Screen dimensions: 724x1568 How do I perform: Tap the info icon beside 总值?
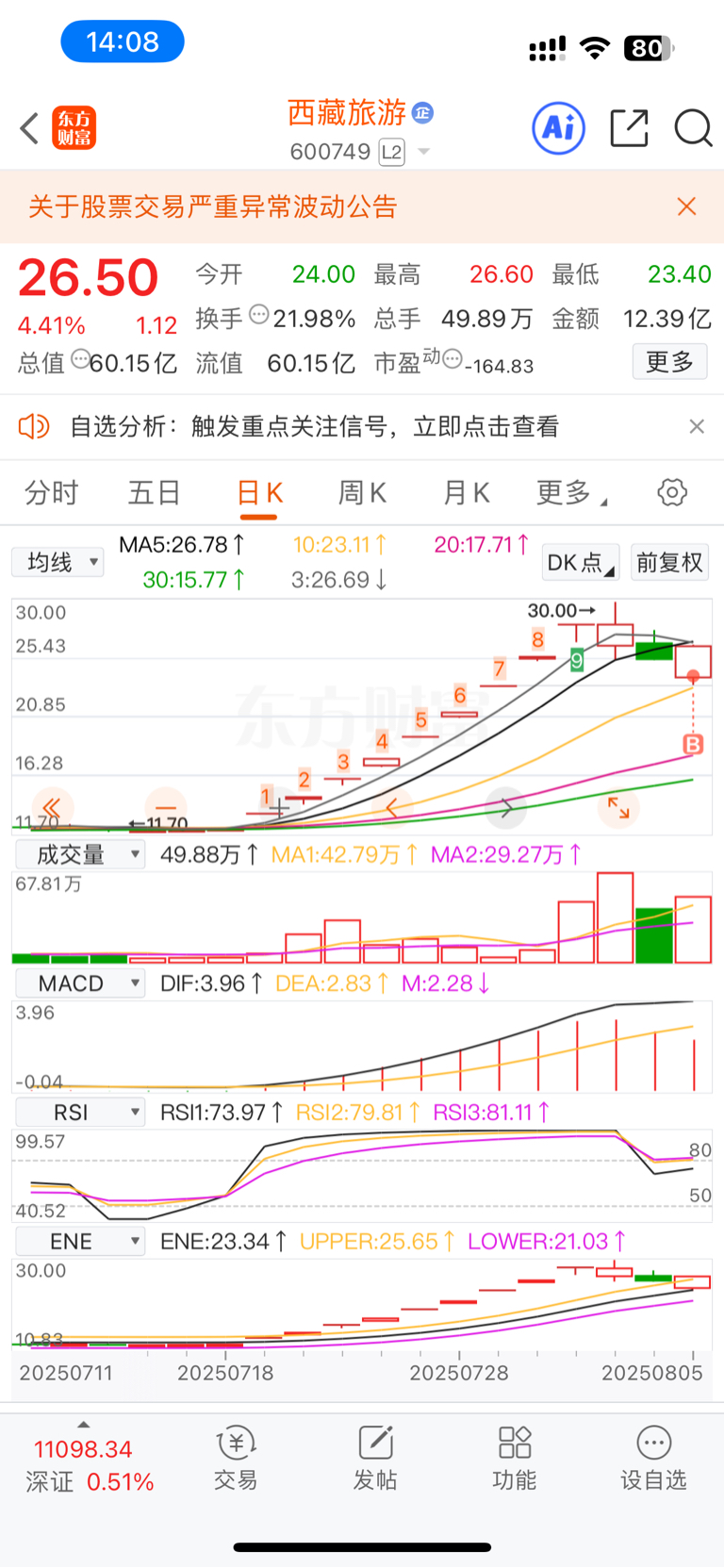pos(80,359)
